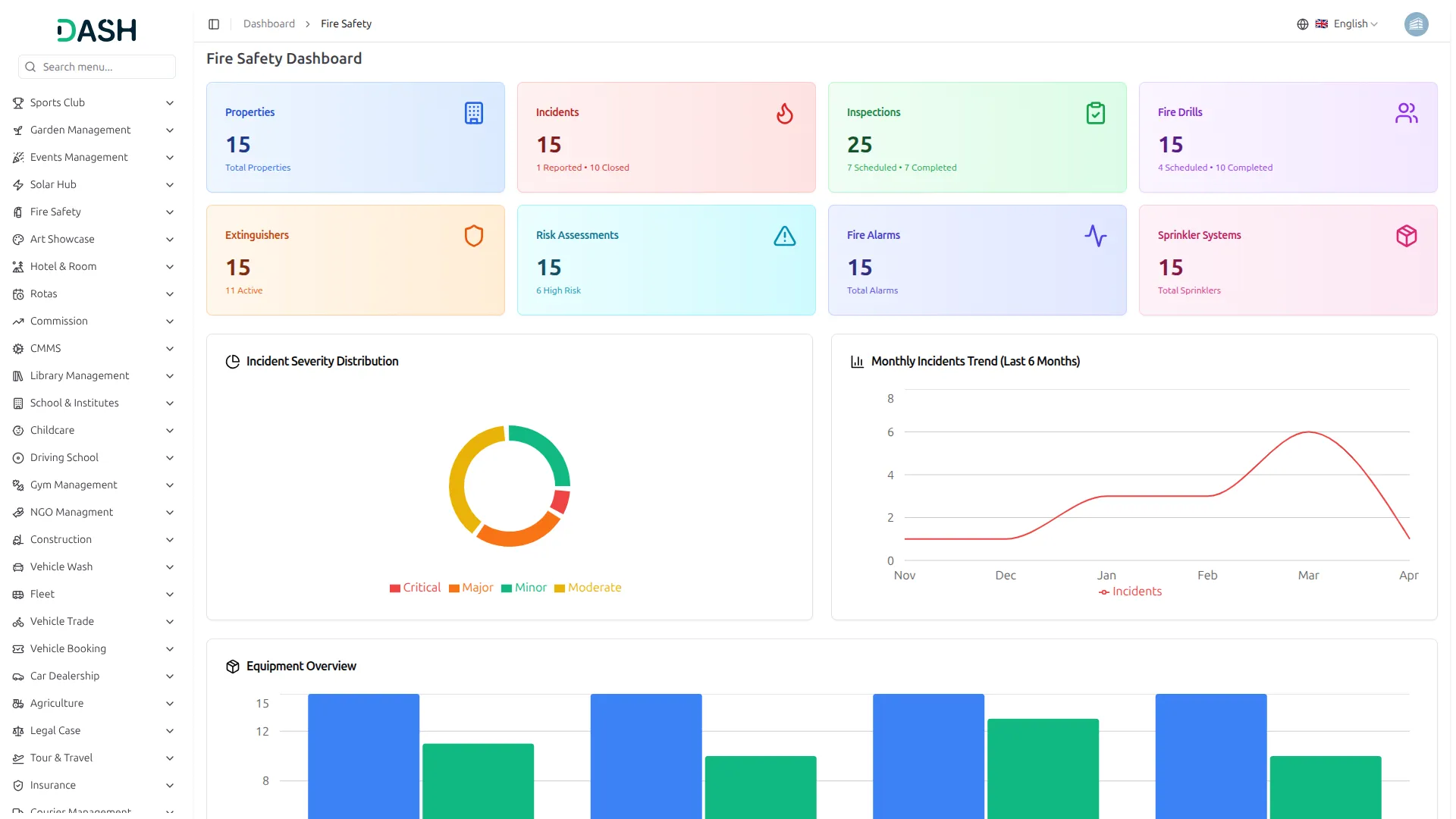
Task: Toggle Major series in severity legend
Action: [471, 588]
